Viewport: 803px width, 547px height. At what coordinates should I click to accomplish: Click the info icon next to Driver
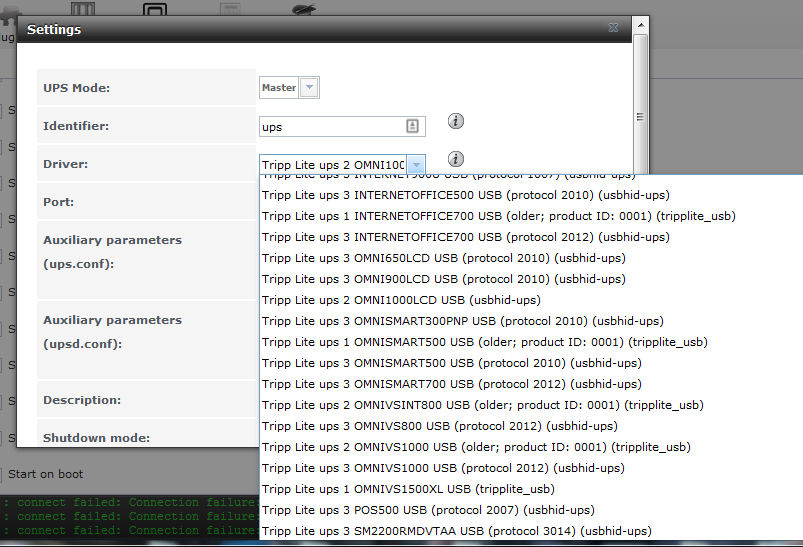[456, 159]
